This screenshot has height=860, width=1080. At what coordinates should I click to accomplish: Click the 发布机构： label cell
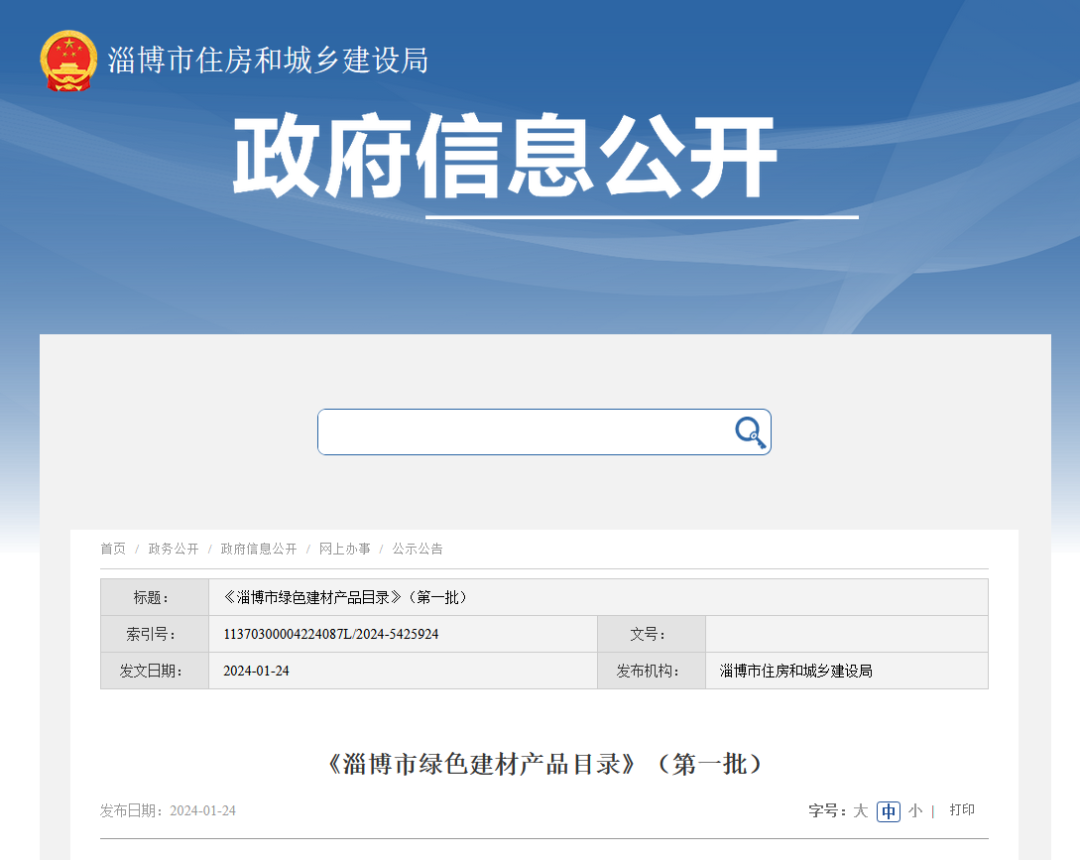[652, 671]
